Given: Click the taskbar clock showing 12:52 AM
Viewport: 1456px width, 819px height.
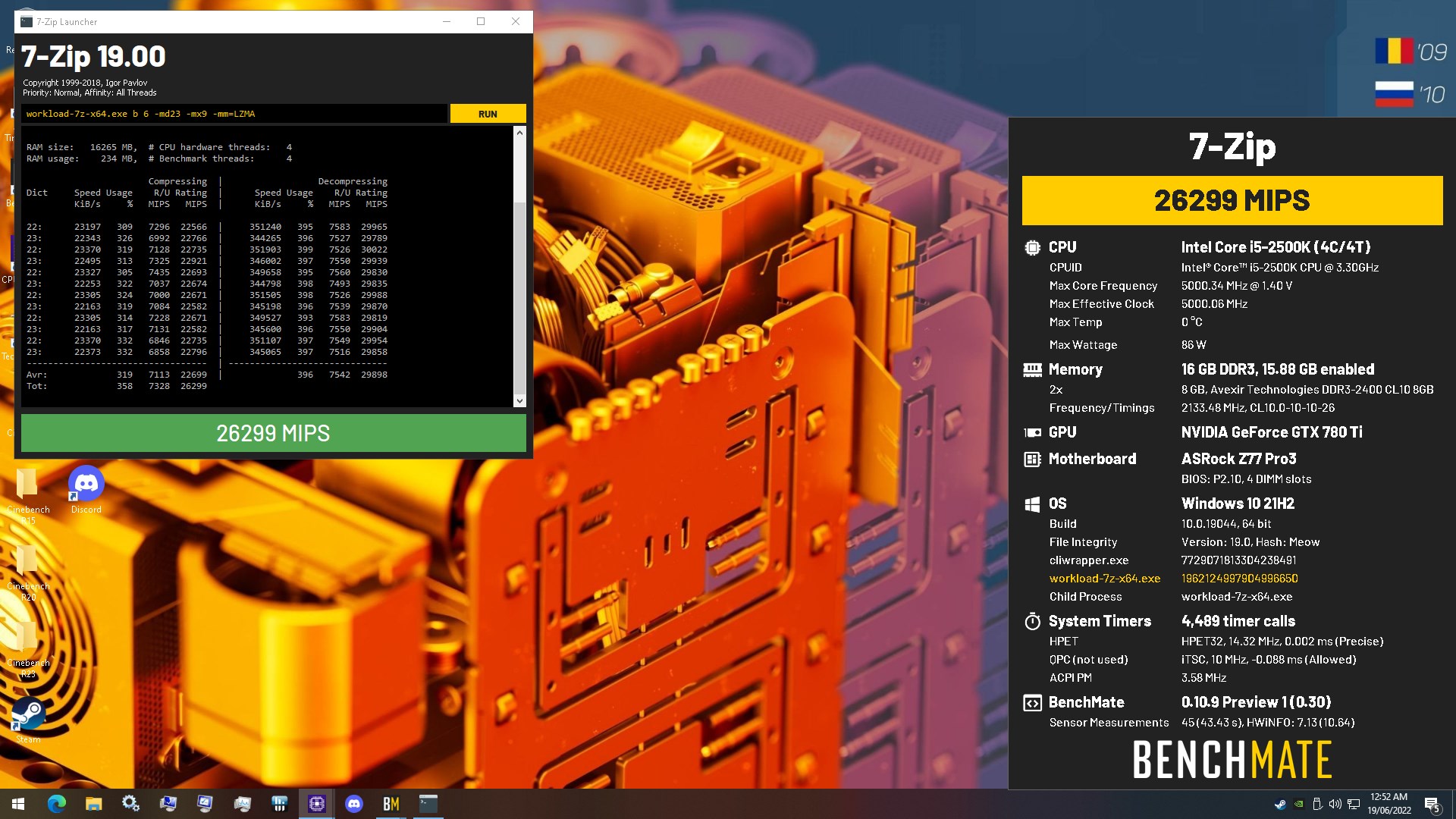Looking at the screenshot, I should click(1389, 804).
